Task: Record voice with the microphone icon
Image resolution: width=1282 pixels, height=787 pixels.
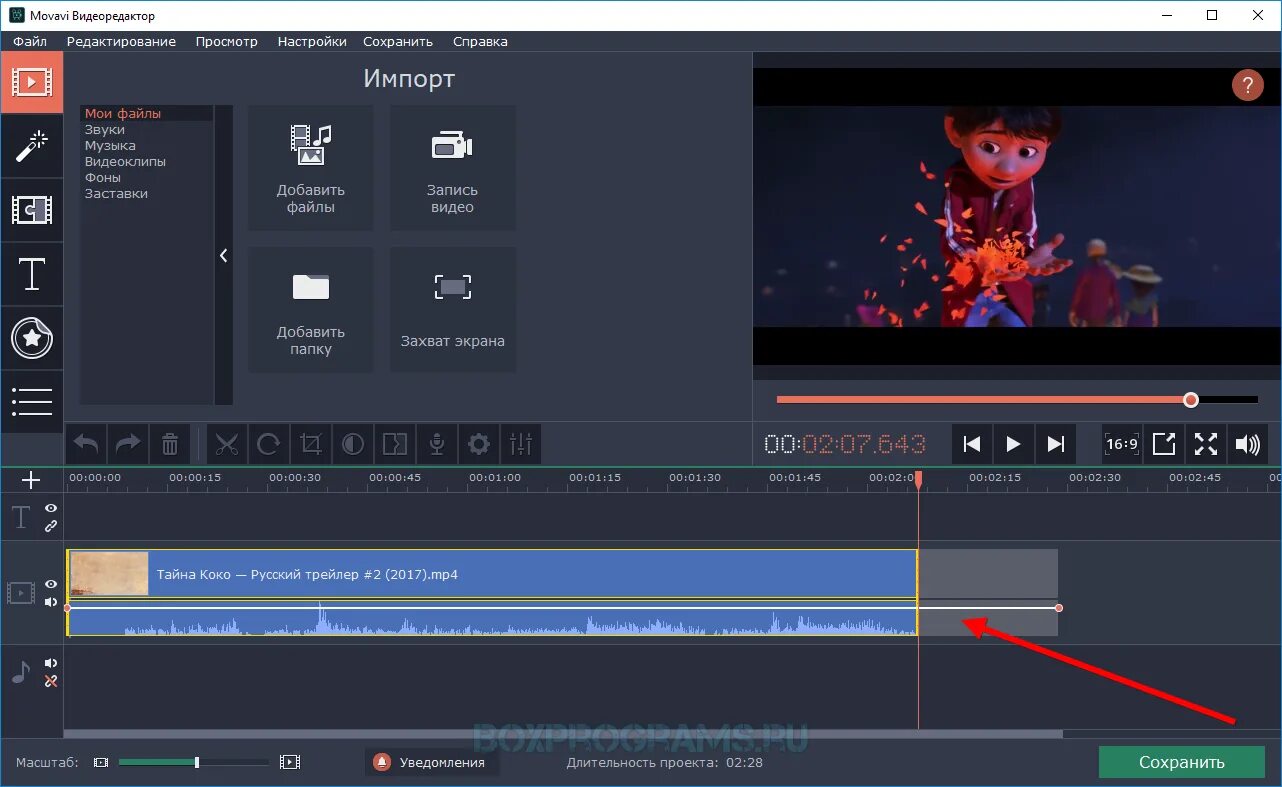Action: coord(437,444)
